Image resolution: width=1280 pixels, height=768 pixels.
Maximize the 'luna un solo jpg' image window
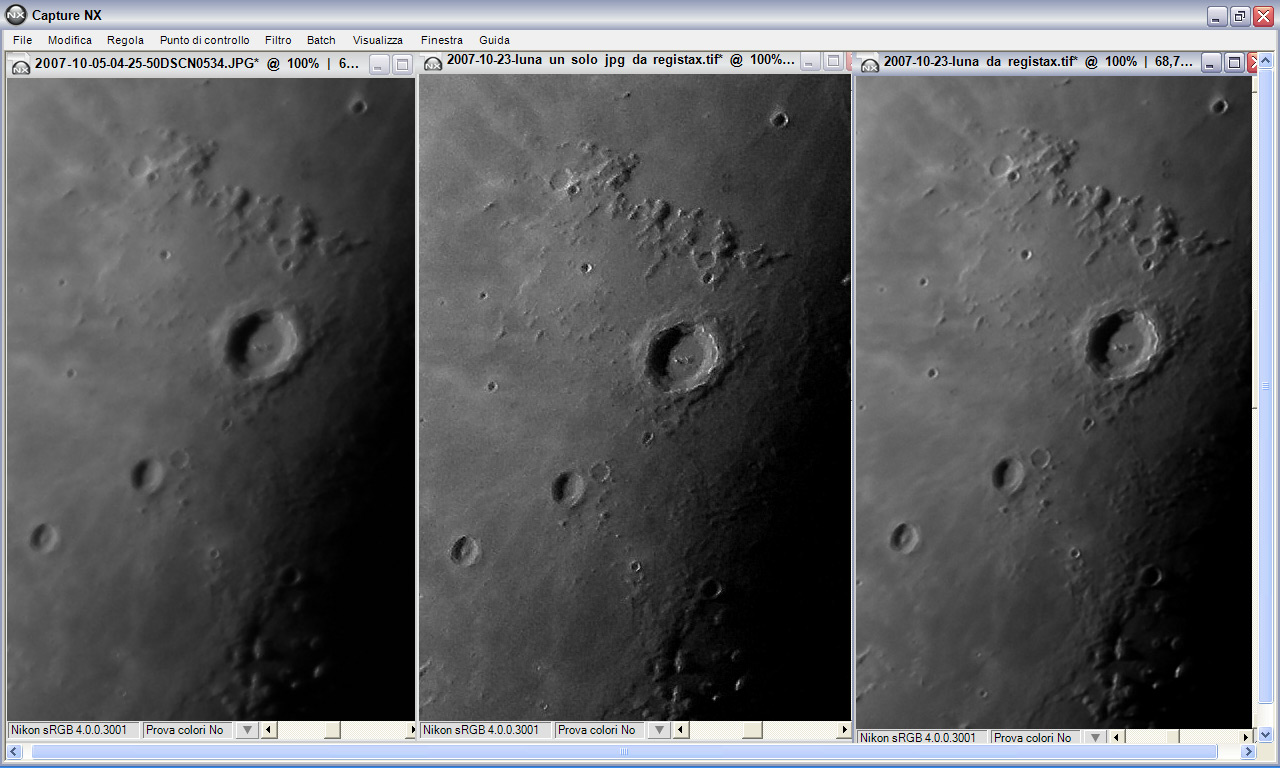coord(833,62)
